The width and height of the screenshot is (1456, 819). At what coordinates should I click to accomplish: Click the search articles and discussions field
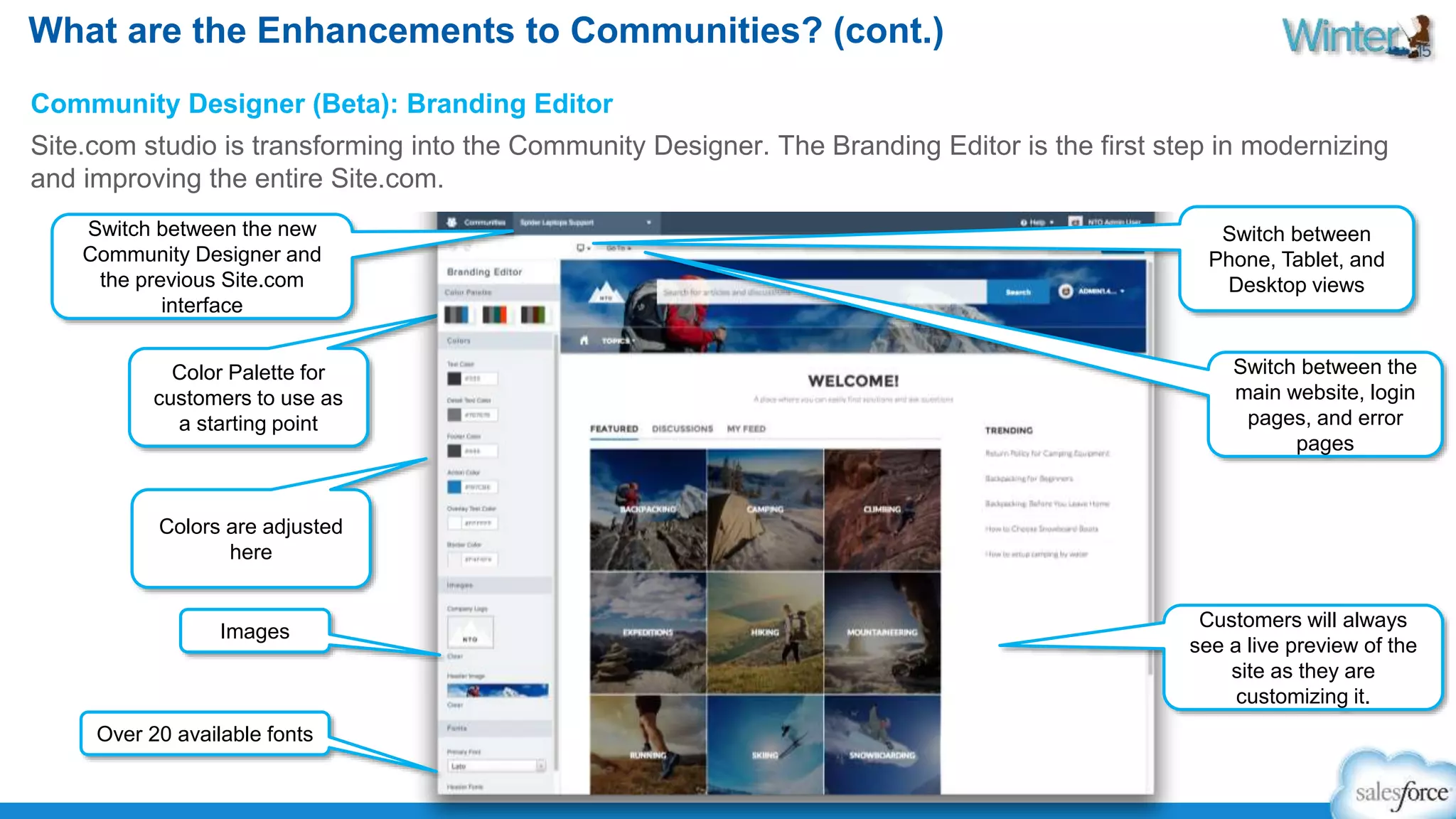(x=821, y=291)
